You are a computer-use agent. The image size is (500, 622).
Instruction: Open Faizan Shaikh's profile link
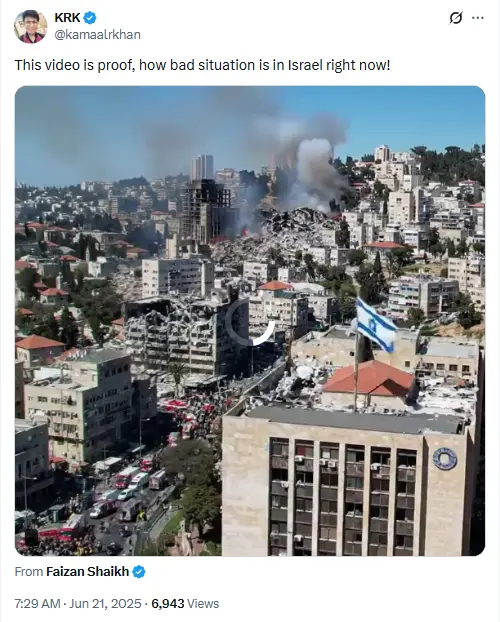click(x=87, y=572)
